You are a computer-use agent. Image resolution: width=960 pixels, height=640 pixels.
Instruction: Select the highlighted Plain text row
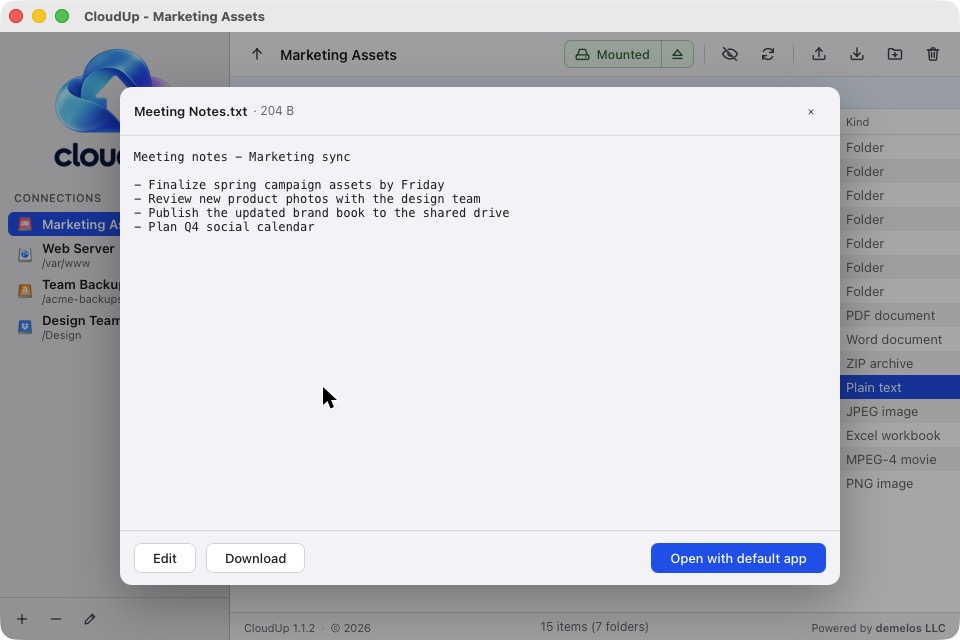coord(900,387)
